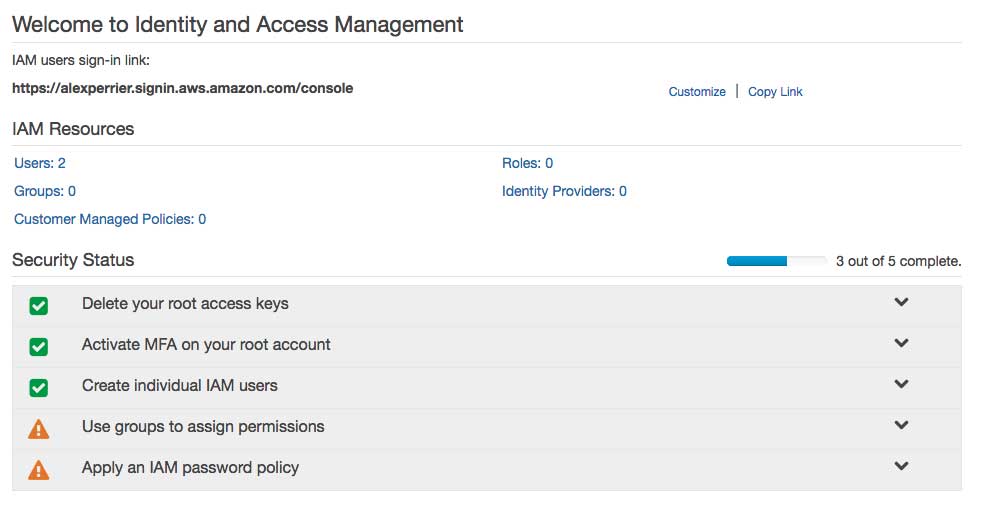Expand the Delete your root access keys chevron
Viewport: 981px width, 520px height.
pyautogui.click(x=901, y=302)
